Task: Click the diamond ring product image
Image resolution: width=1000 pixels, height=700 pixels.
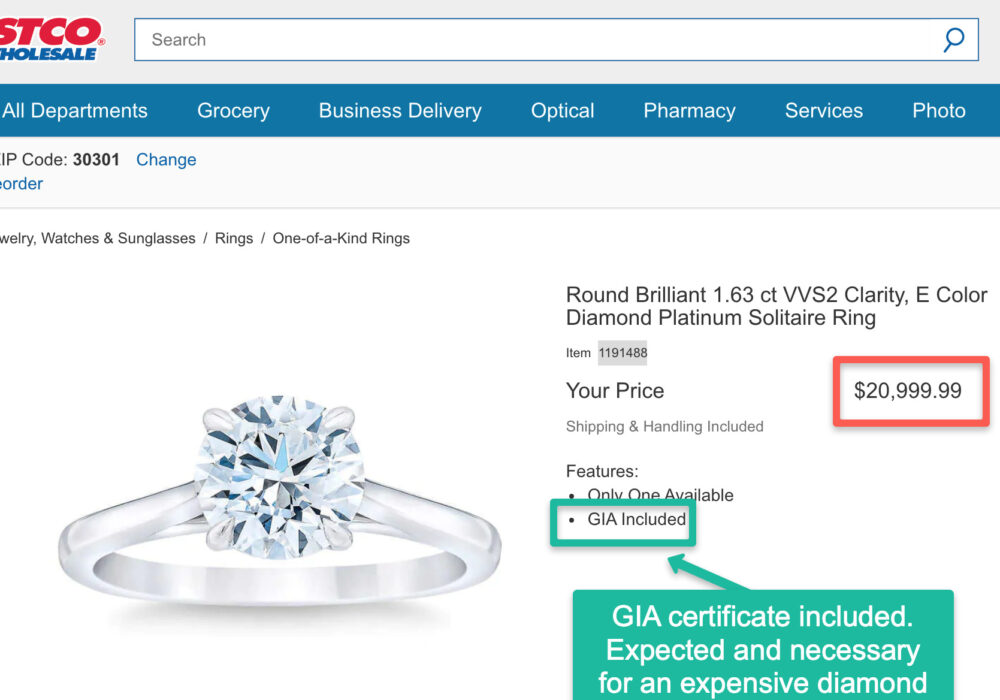Action: (280, 500)
